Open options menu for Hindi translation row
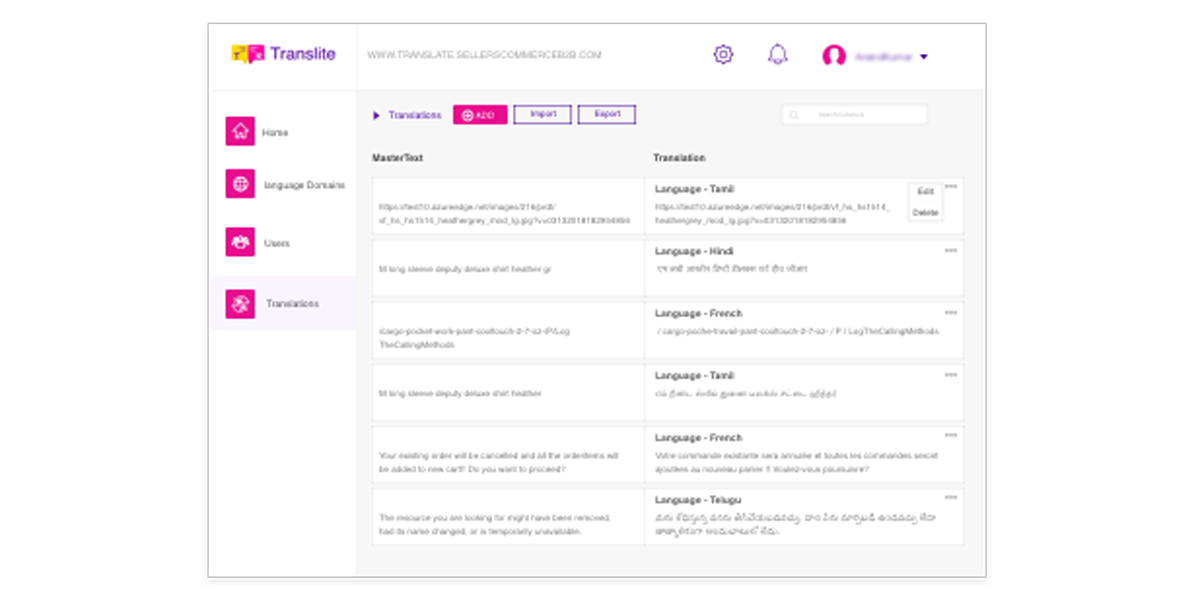The image size is (1200, 600). click(951, 251)
